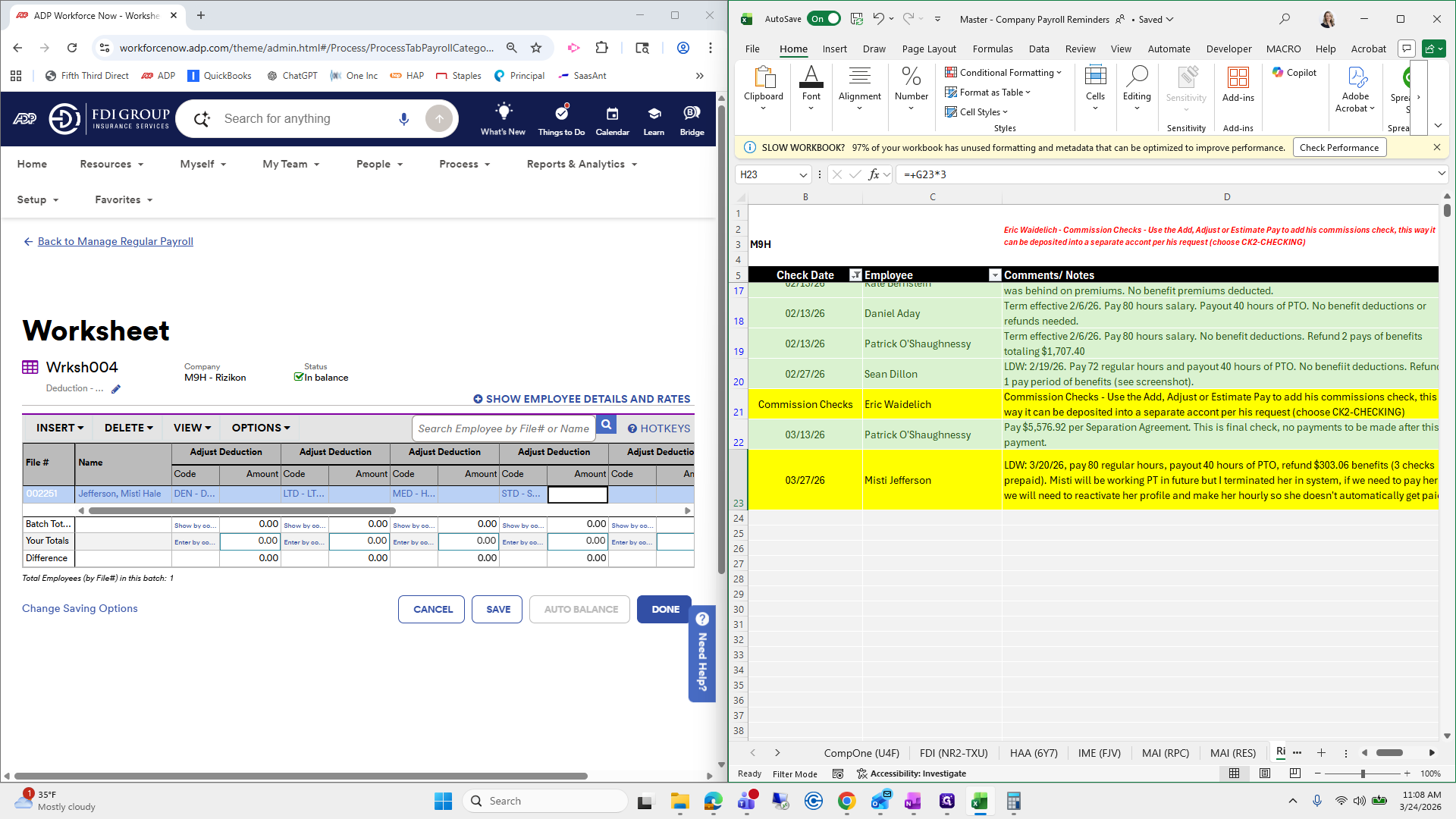Click the employee search magnifier button
The image size is (1456, 819).
click(x=607, y=425)
